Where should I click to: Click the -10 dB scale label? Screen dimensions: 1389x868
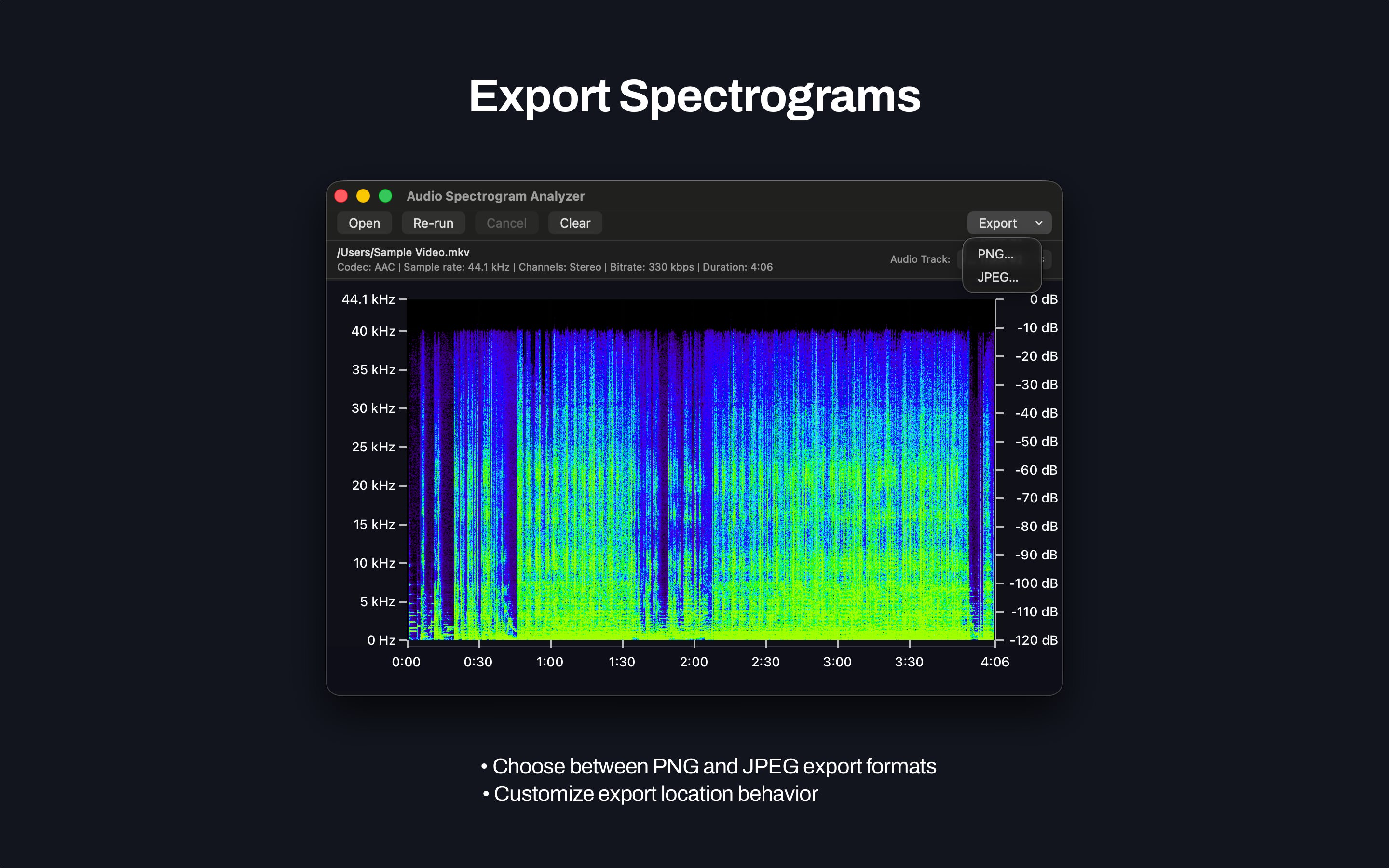pos(1037,328)
